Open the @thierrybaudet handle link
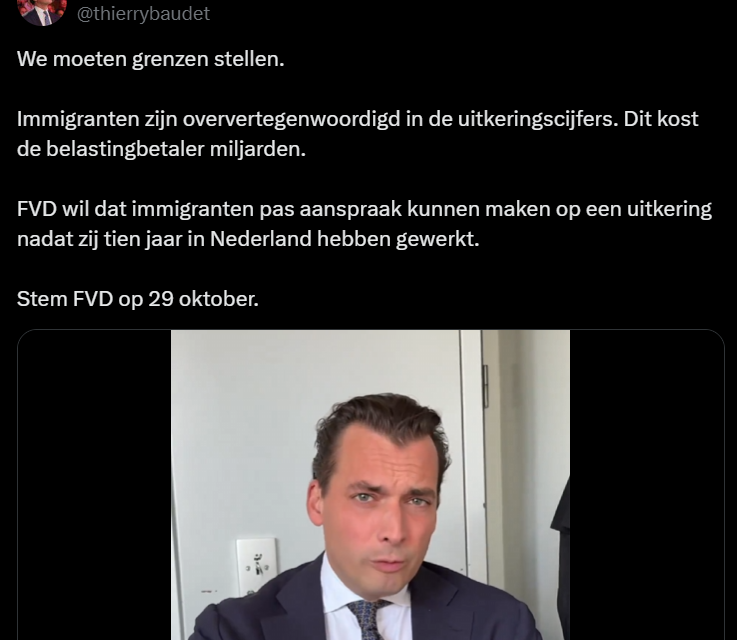Image resolution: width=737 pixels, height=640 pixels. coord(143,14)
